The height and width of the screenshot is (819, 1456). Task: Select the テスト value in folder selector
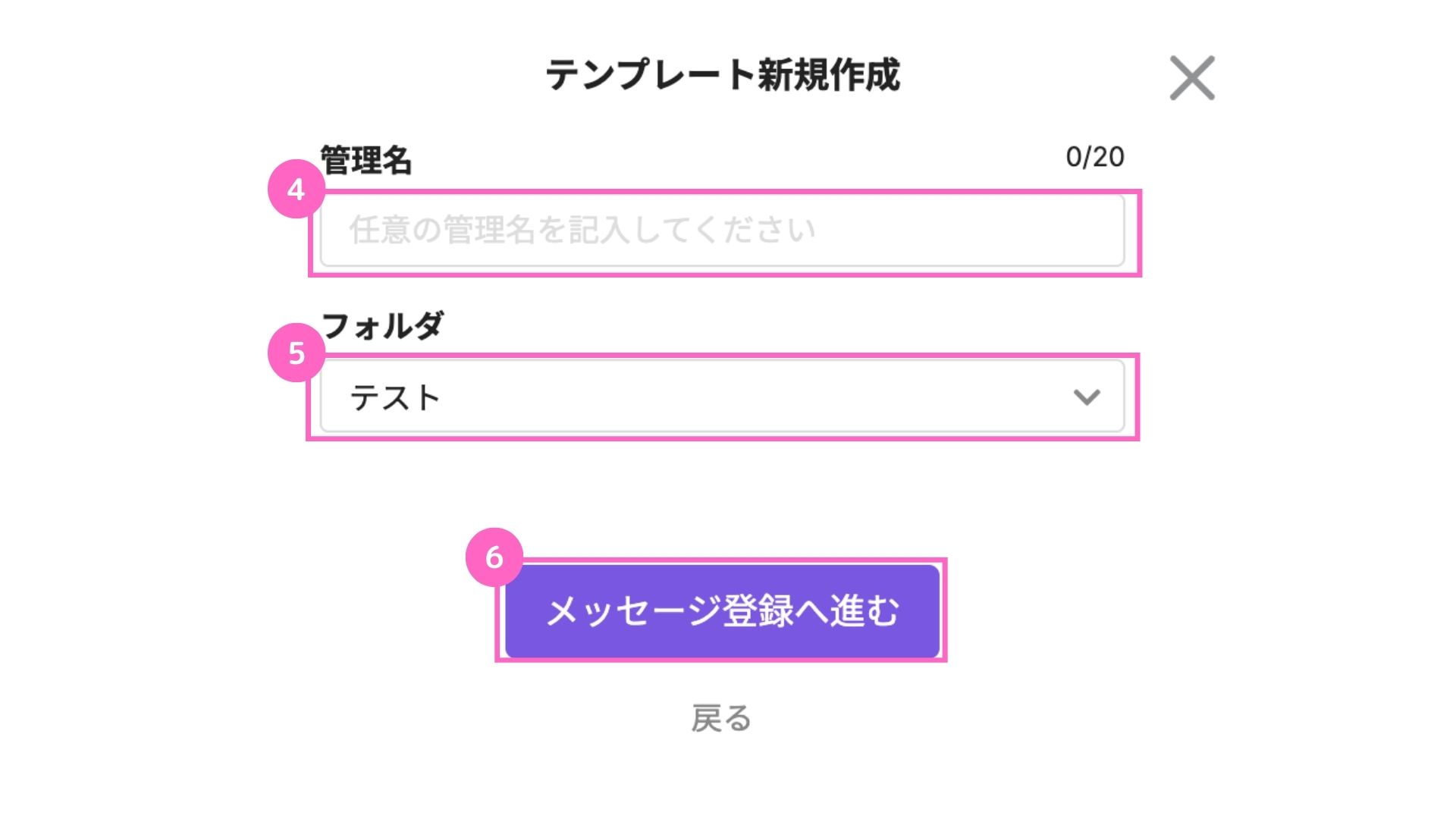[395, 397]
